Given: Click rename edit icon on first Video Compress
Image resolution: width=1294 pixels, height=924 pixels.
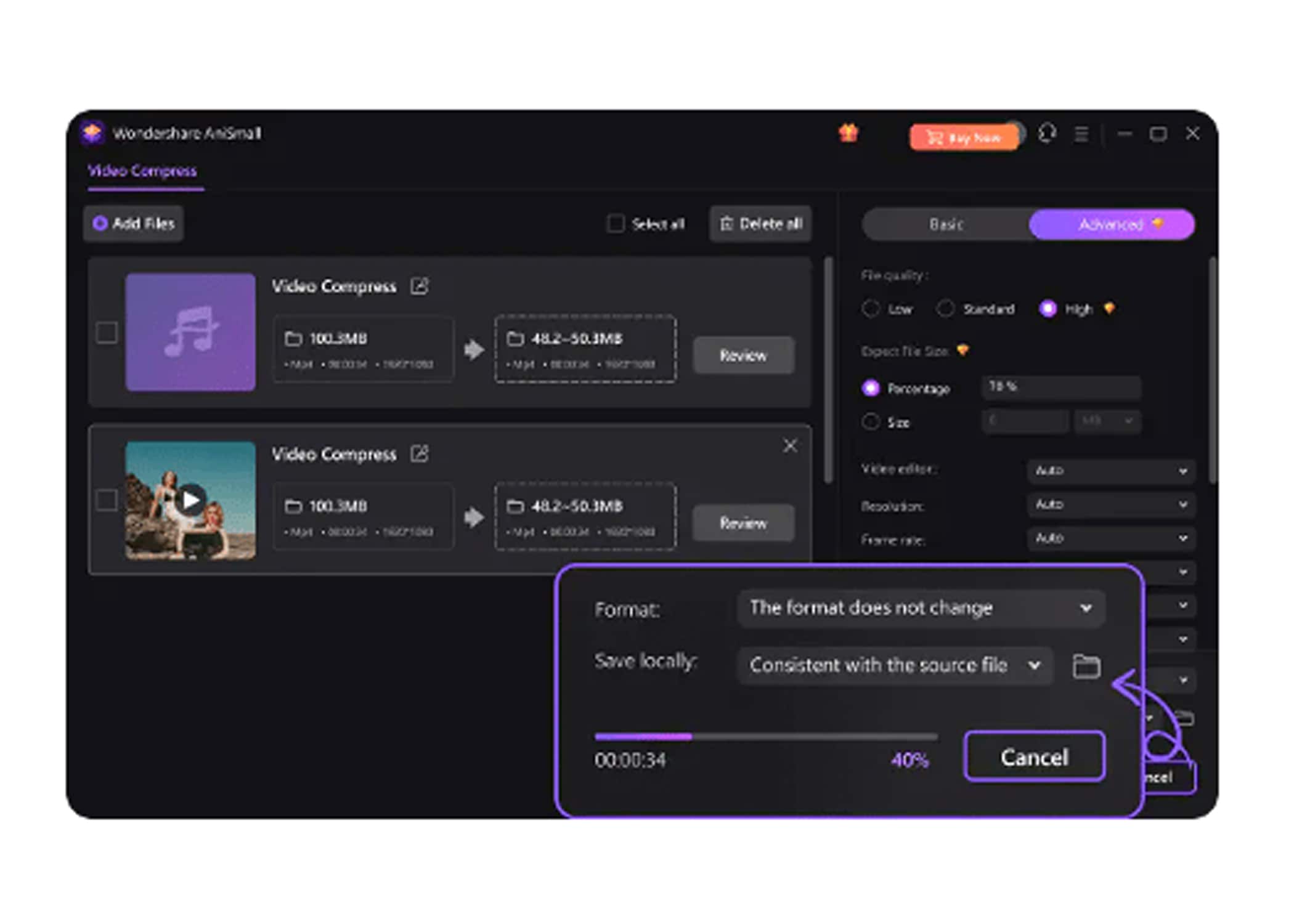Looking at the screenshot, I should 419,286.
